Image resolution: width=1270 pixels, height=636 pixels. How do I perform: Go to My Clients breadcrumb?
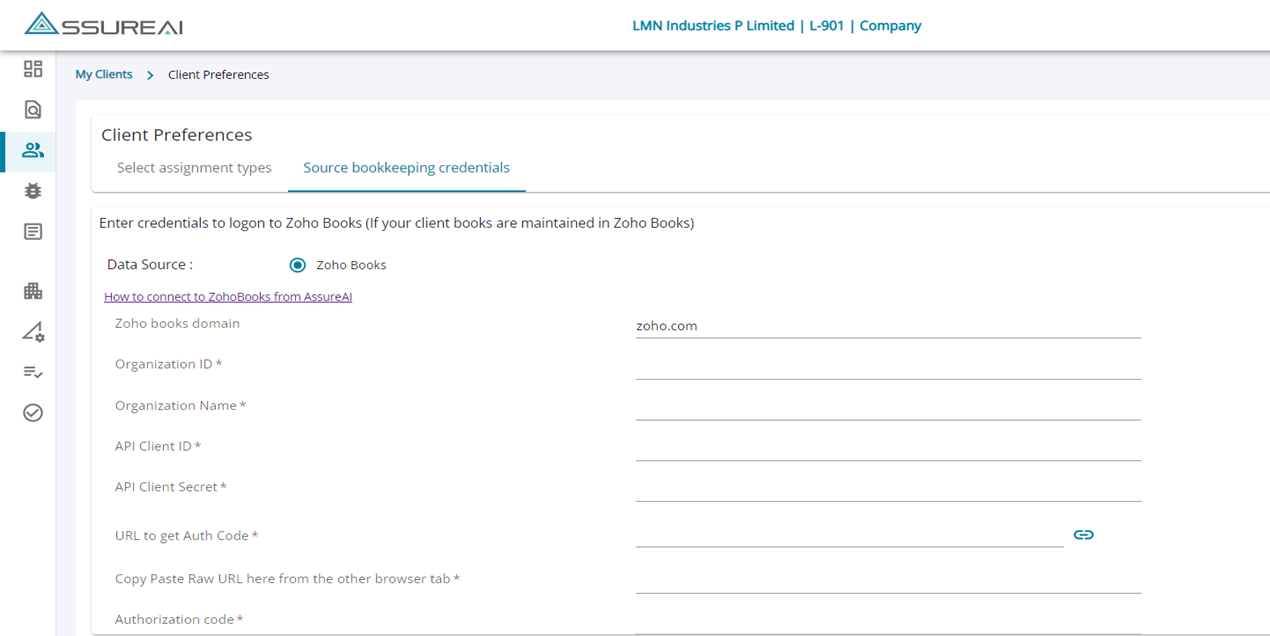click(x=104, y=75)
